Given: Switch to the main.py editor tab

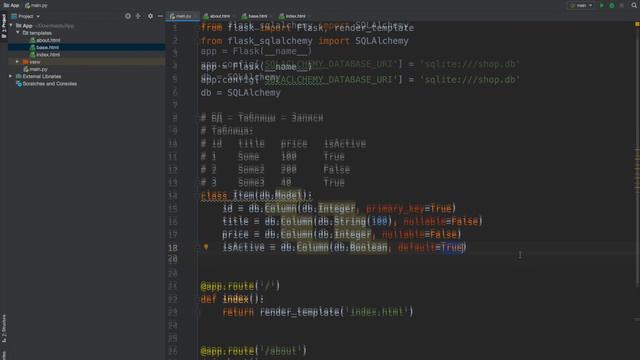Looking at the screenshot, I should coord(182,16).
